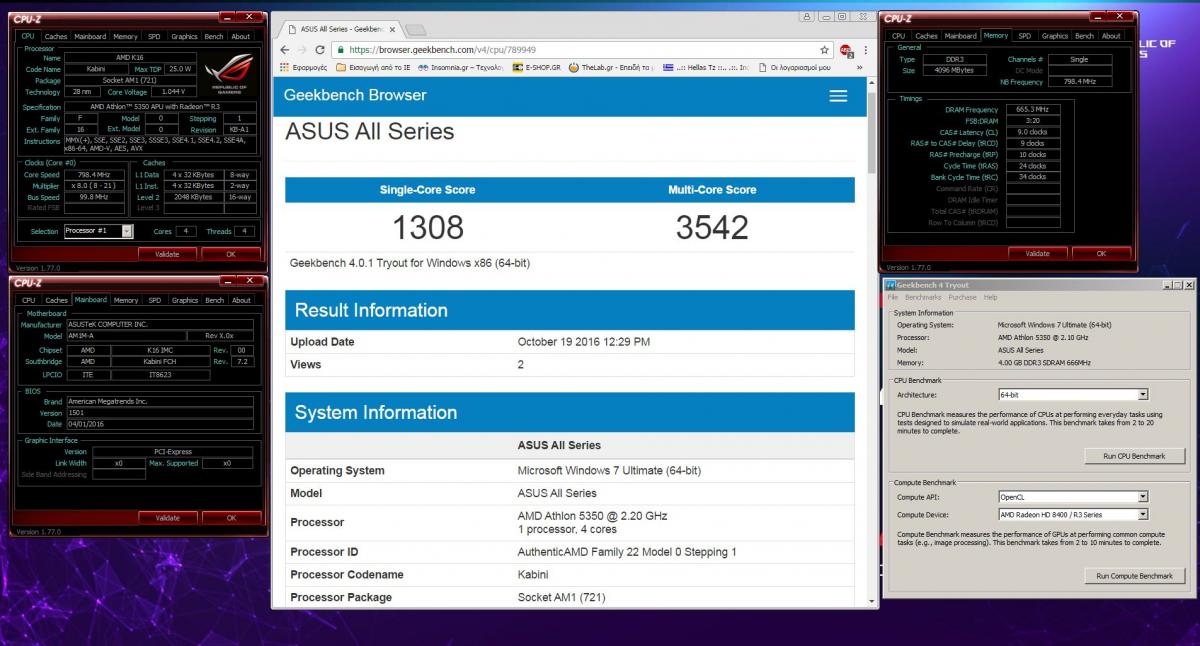The image size is (1200, 646).
Task: Bookmark this page with the star icon
Action: 824,49
